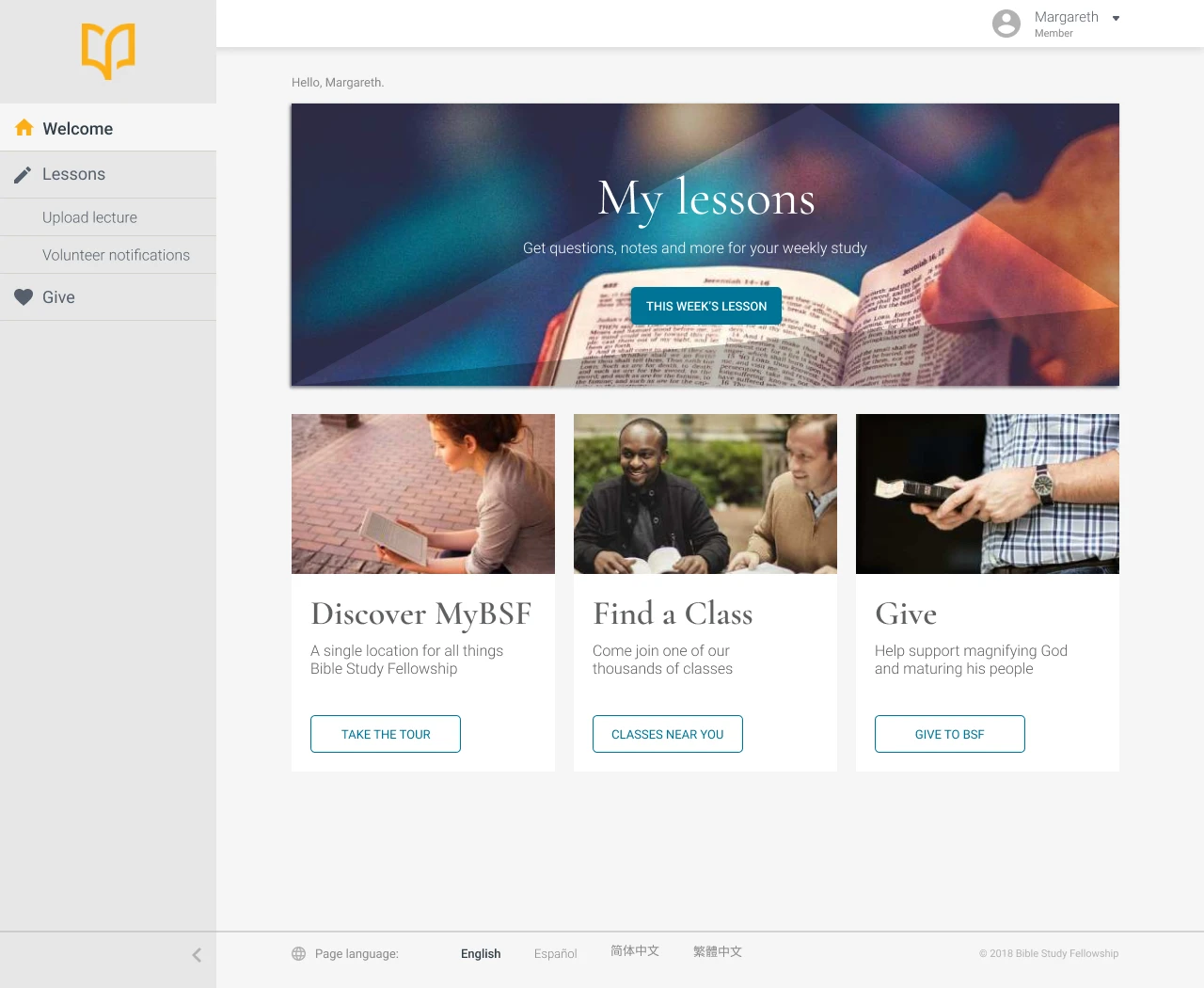The height and width of the screenshot is (988, 1204).
Task: Click Margareth's profile avatar icon
Action: pyautogui.click(x=1006, y=24)
